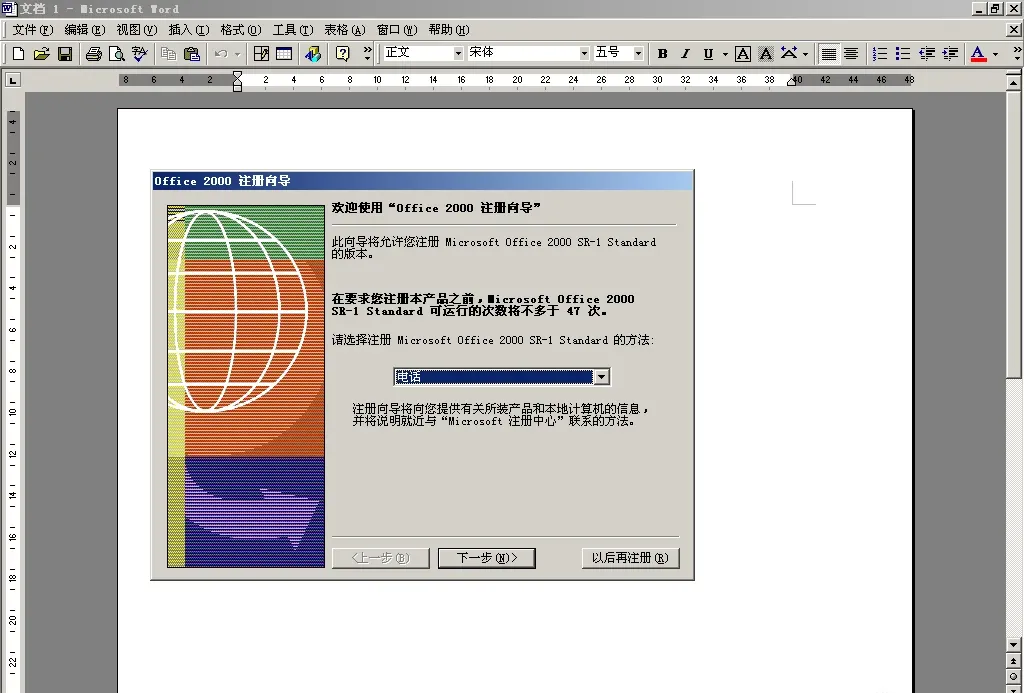The image size is (1024, 693).
Task: Click the vertical scrollbar down arrow
Action: point(1014,645)
